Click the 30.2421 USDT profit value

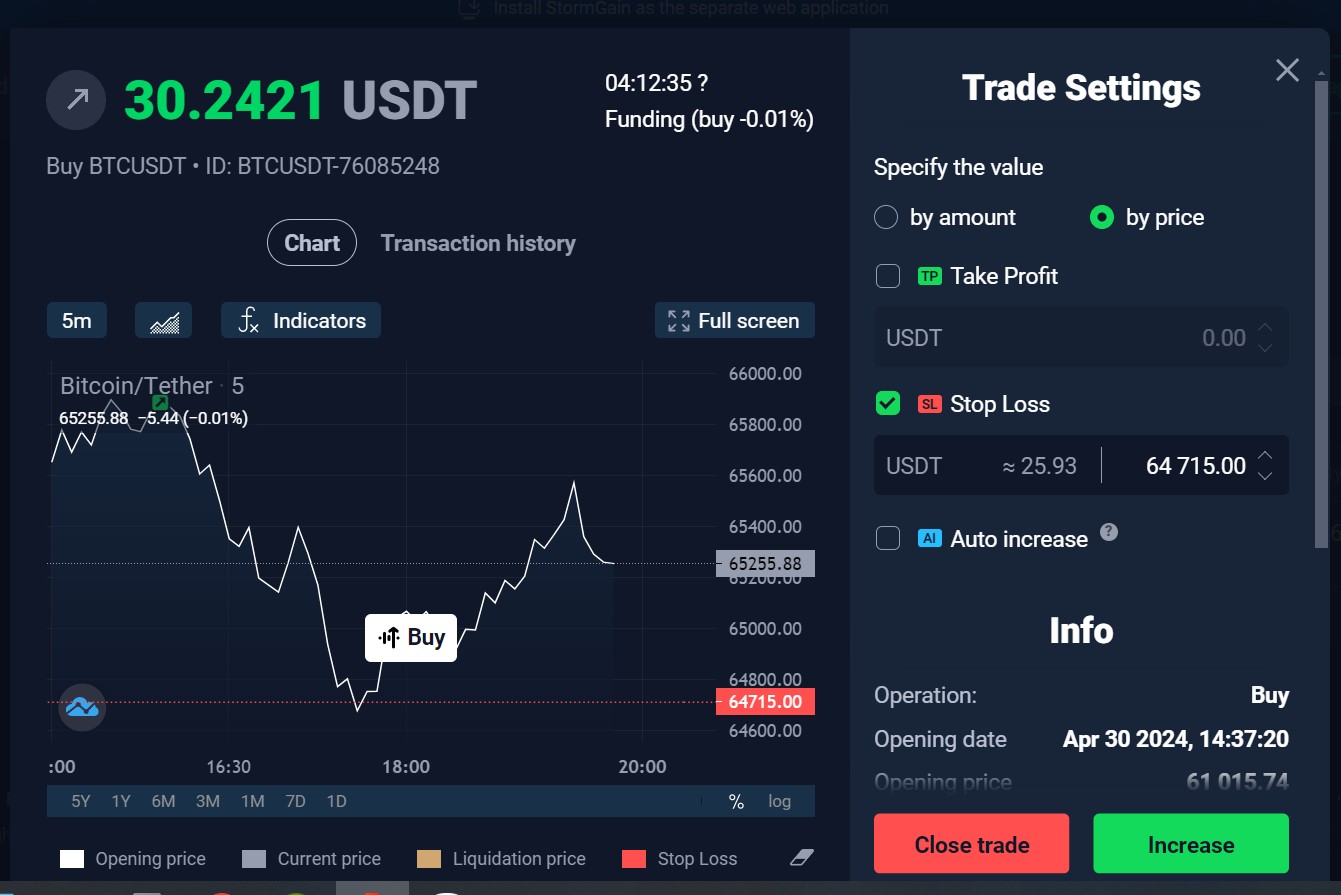[301, 100]
